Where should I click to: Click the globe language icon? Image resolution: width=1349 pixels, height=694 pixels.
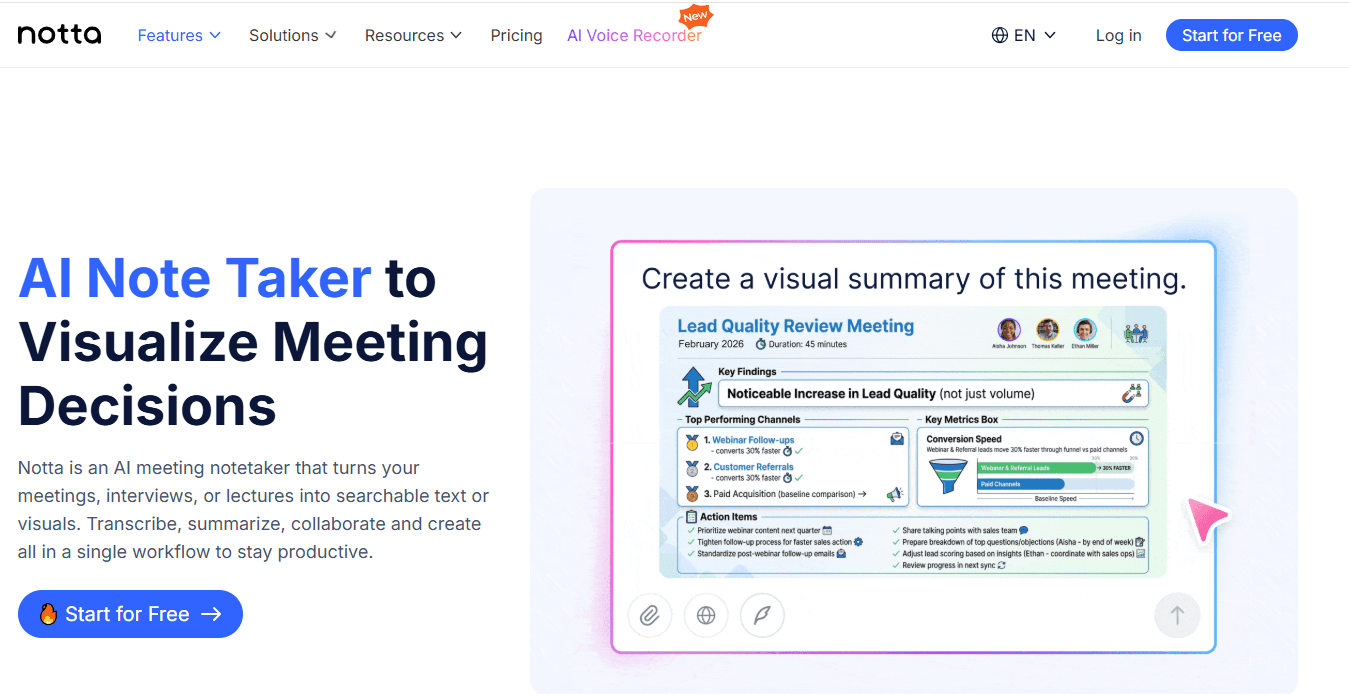click(x=999, y=35)
